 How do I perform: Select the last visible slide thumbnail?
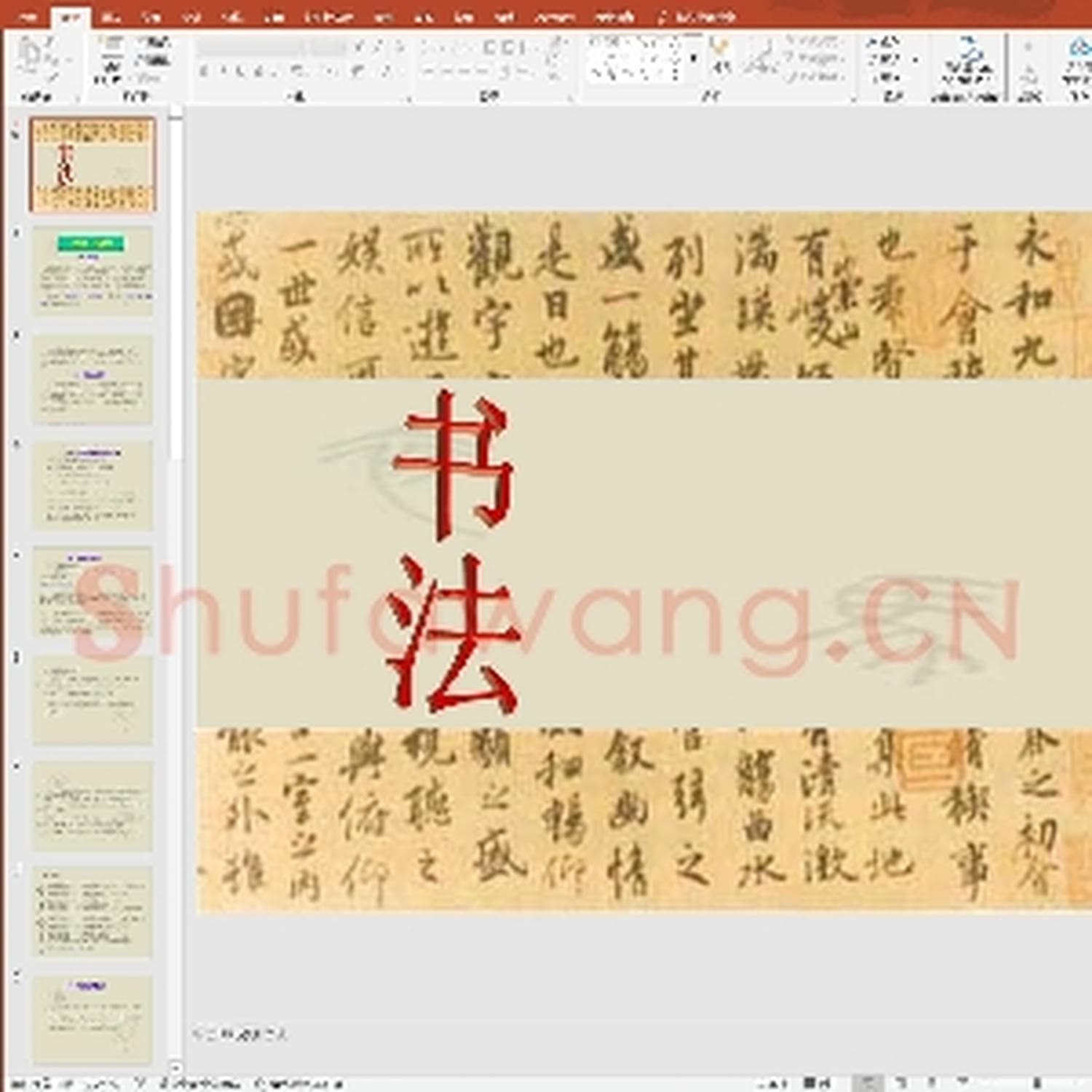pyautogui.click(x=92, y=1019)
